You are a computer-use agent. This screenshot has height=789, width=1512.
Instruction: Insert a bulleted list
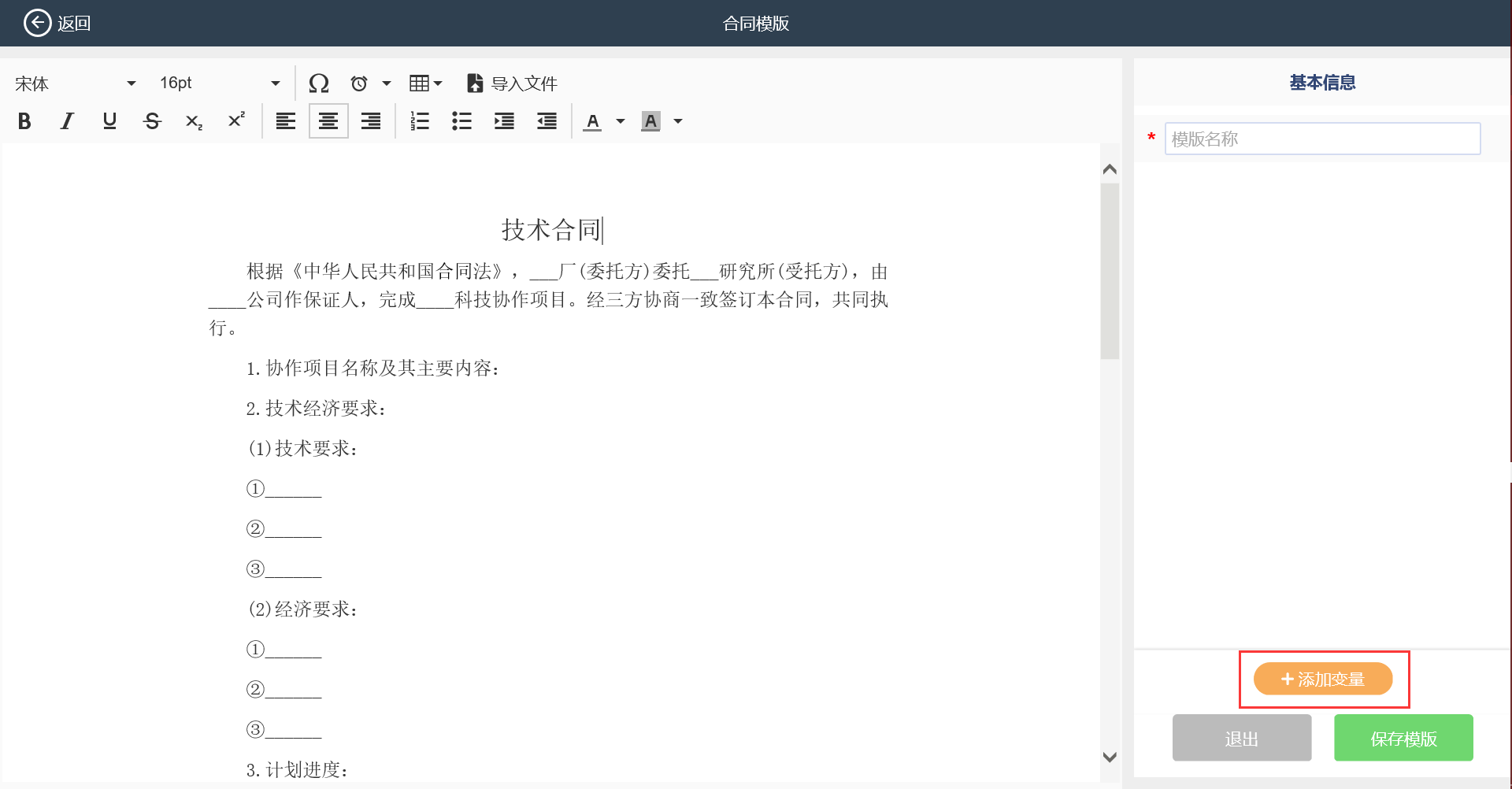[461, 121]
